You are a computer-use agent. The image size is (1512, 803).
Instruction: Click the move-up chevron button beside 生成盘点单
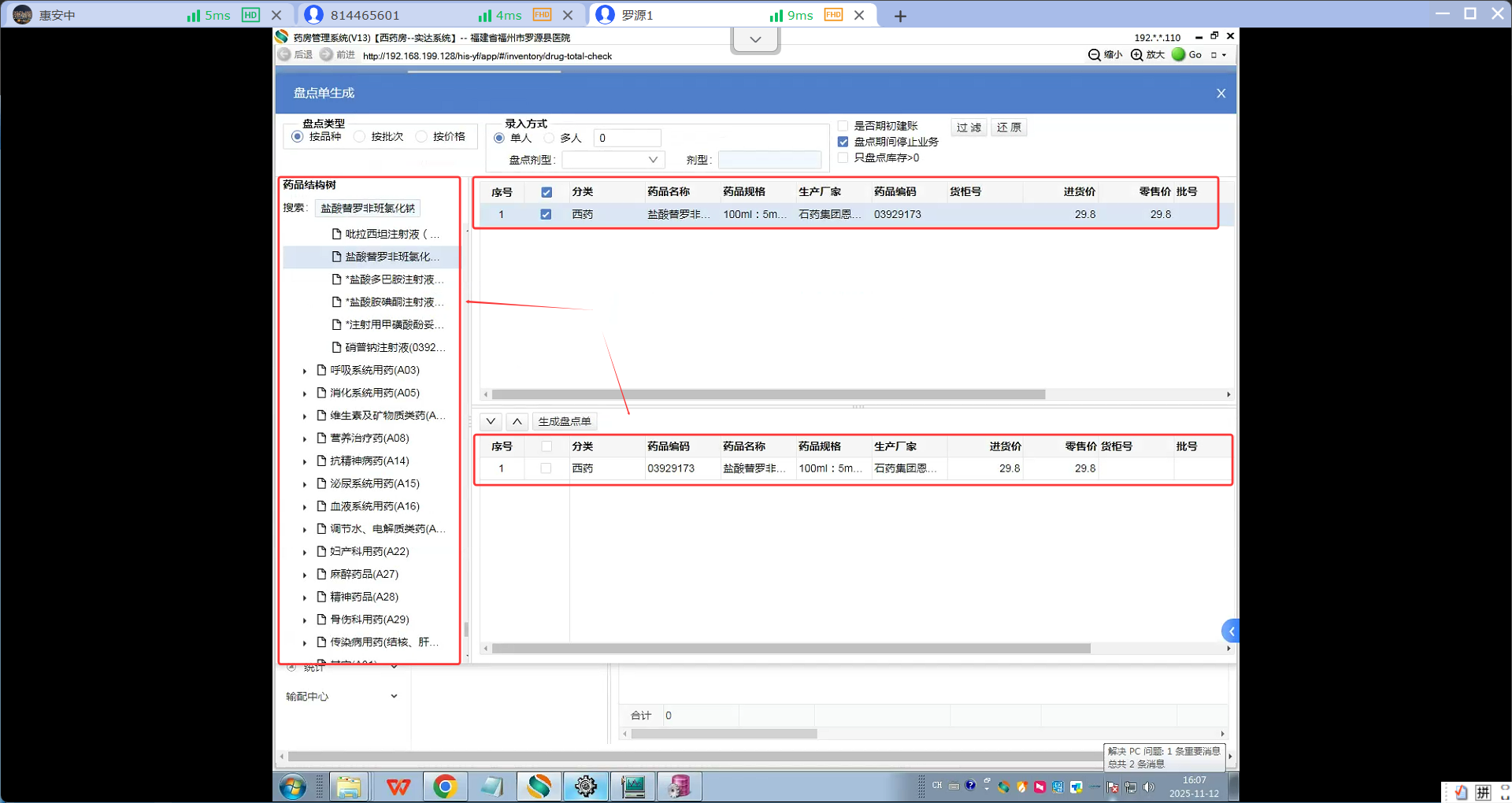517,421
